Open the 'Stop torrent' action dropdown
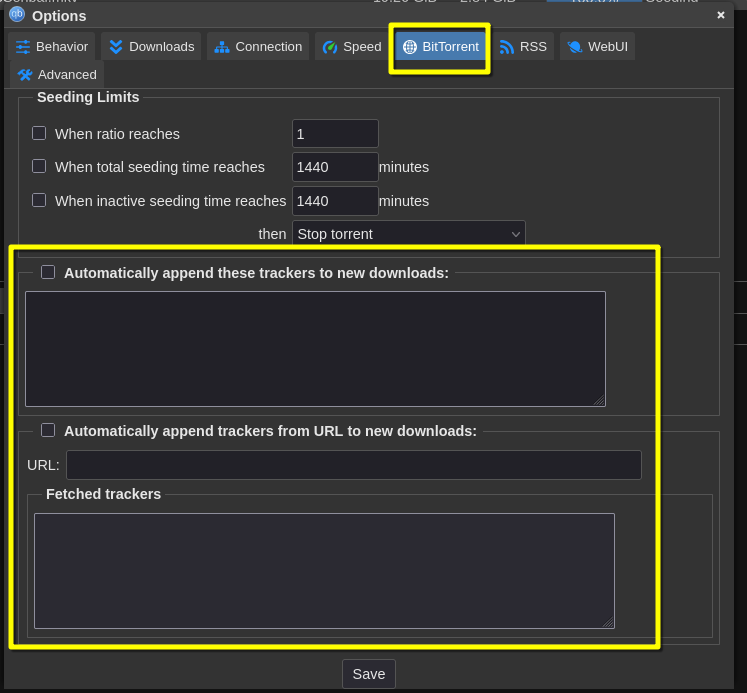Image resolution: width=747 pixels, height=693 pixels. pyautogui.click(x=408, y=234)
